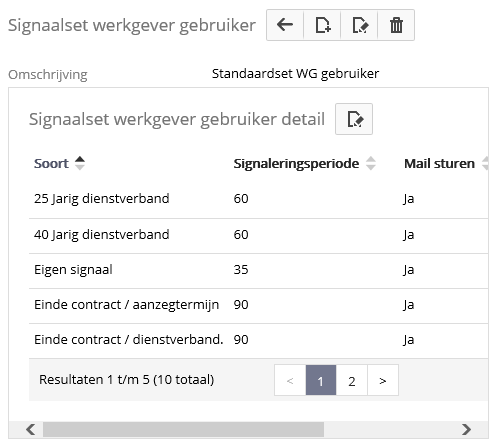Select Einde contract / dienstverband row
Viewport: 504px width, 444px height.
click(x=259, y=341)
